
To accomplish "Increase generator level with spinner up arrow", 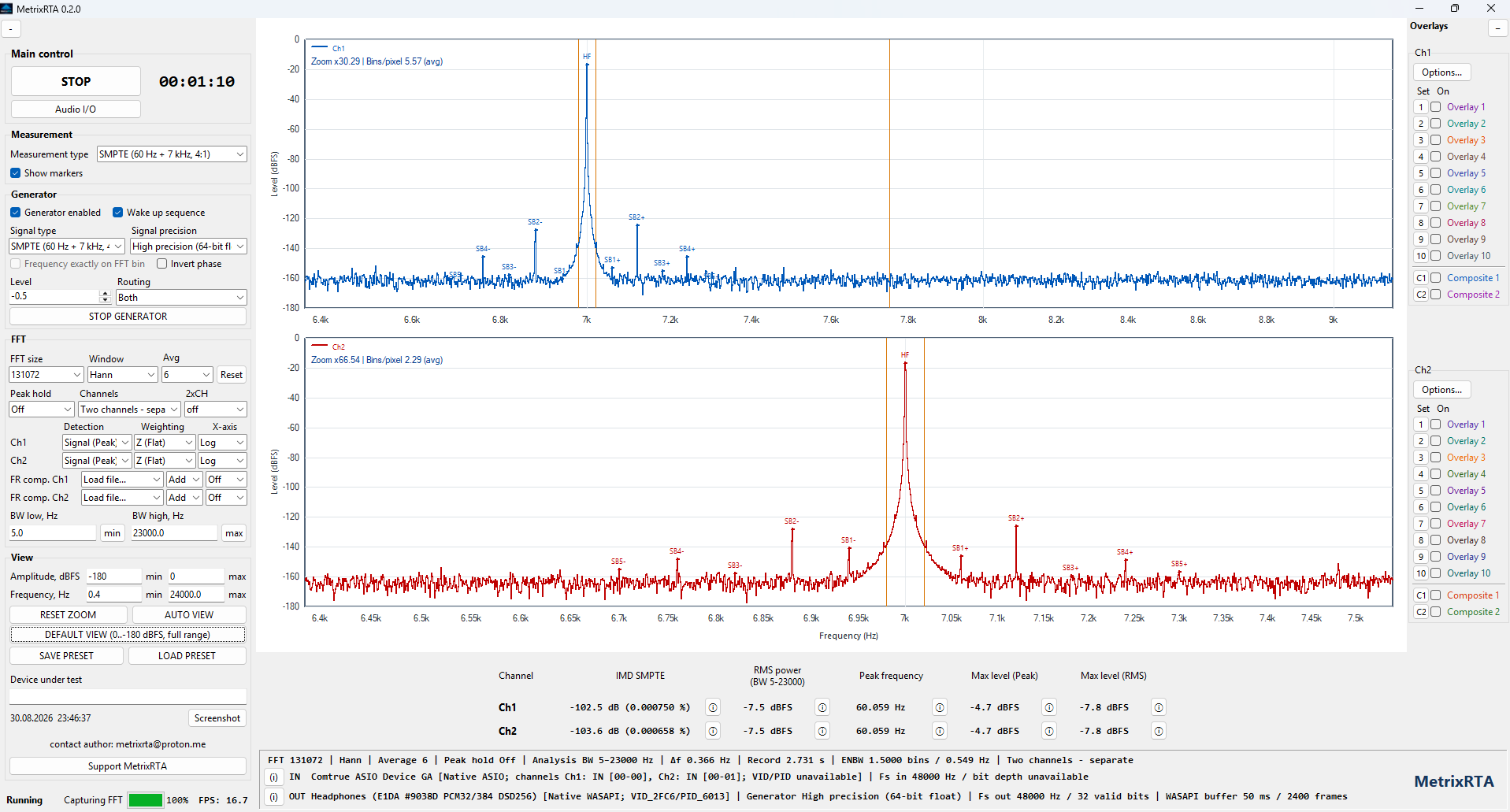I will [x=105, y=293].
